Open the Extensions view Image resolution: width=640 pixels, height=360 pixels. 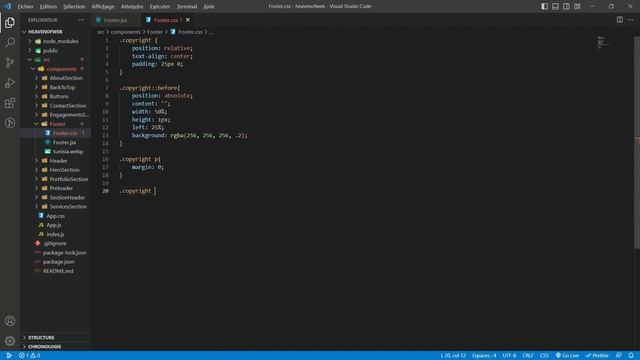10,103
